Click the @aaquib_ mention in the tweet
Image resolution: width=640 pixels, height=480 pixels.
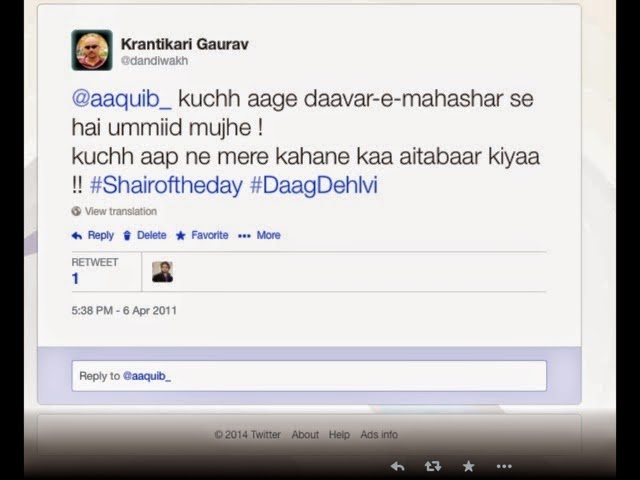[122, 99]
